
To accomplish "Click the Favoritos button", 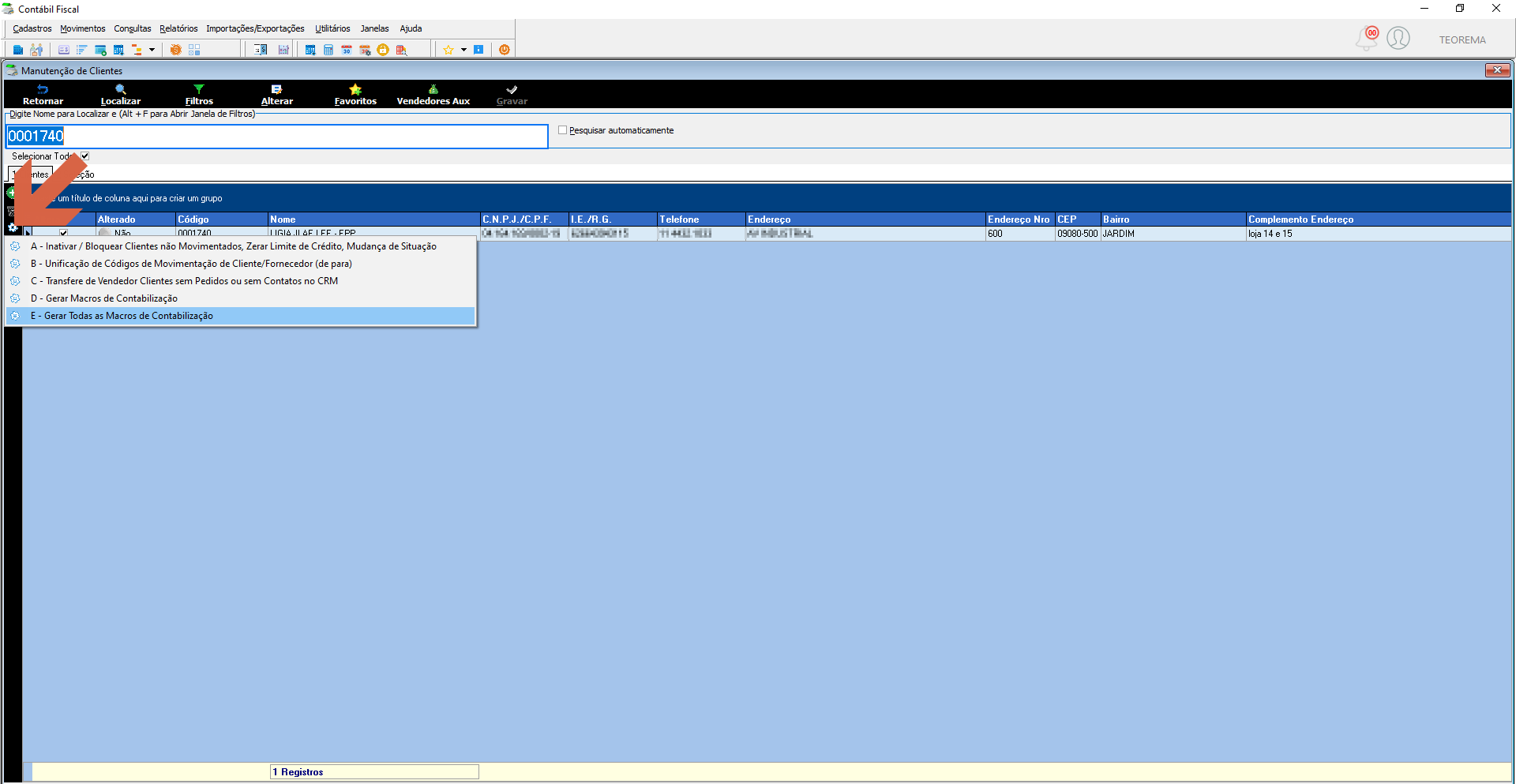I will pyautogui.click(x=355, y=95).
